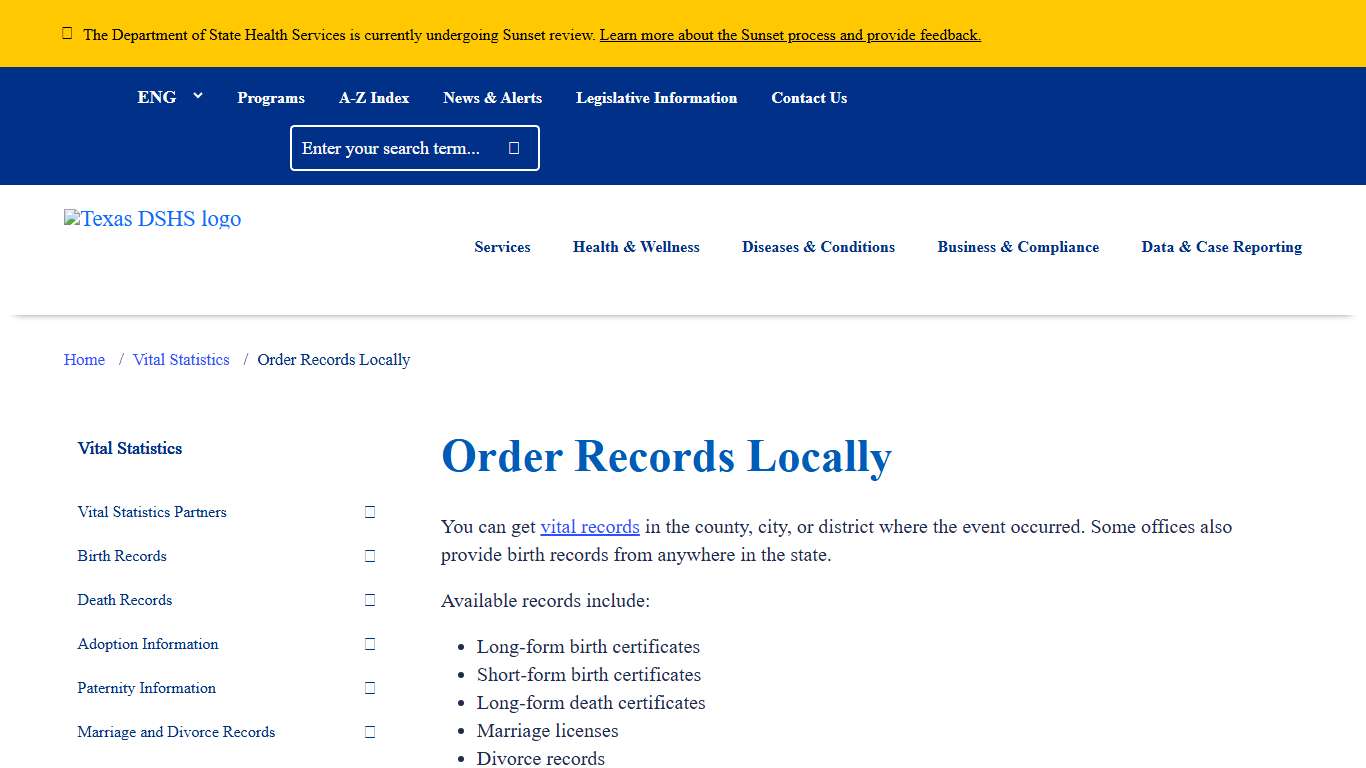
Task: Expand the Birth Records section
Action: tap(369, 556)
